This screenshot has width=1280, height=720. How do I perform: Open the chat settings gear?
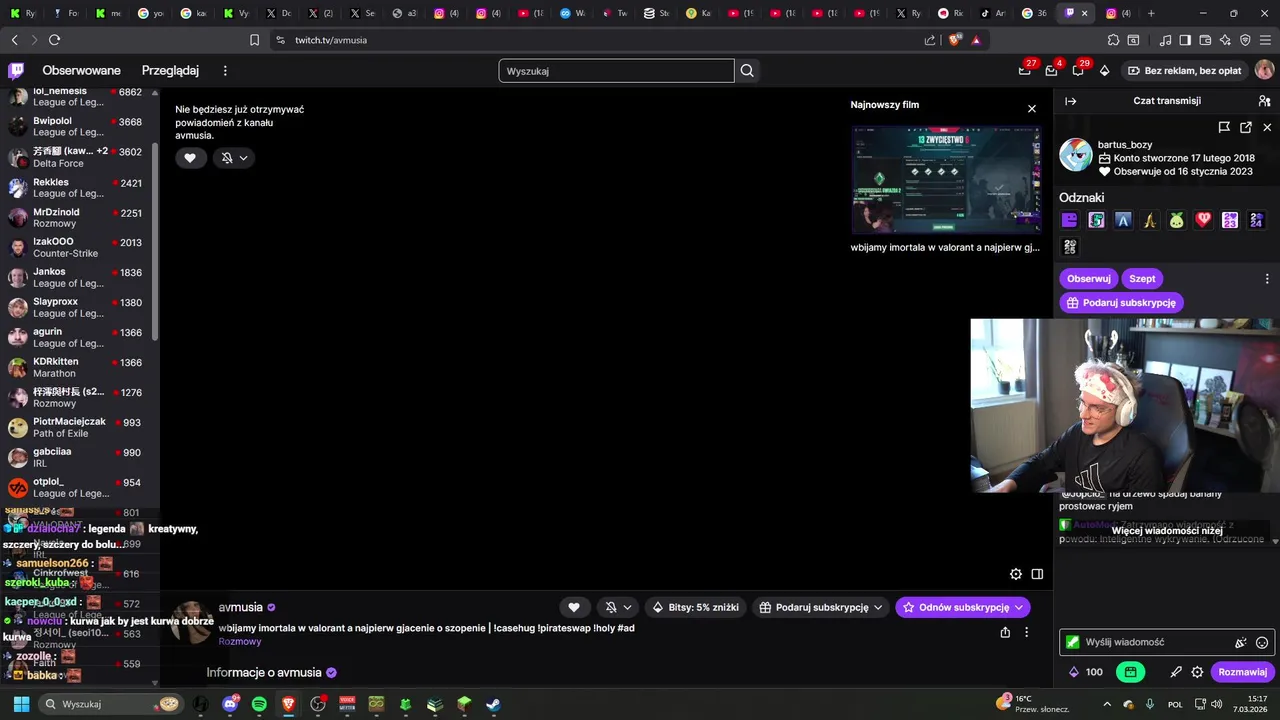[x=1197, y=672]
